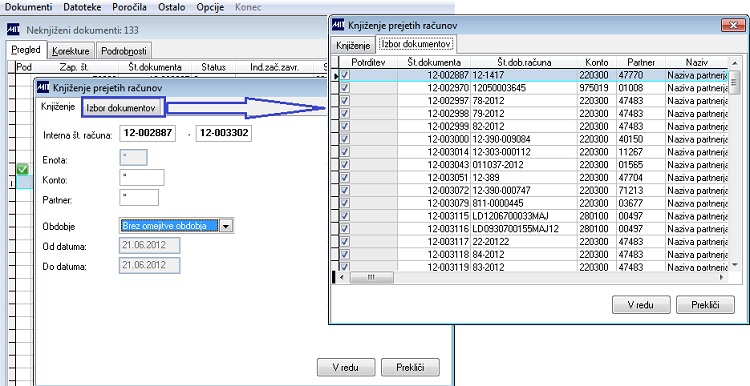
Task: Click V redu in left dialog
Action: pos(346,367)
